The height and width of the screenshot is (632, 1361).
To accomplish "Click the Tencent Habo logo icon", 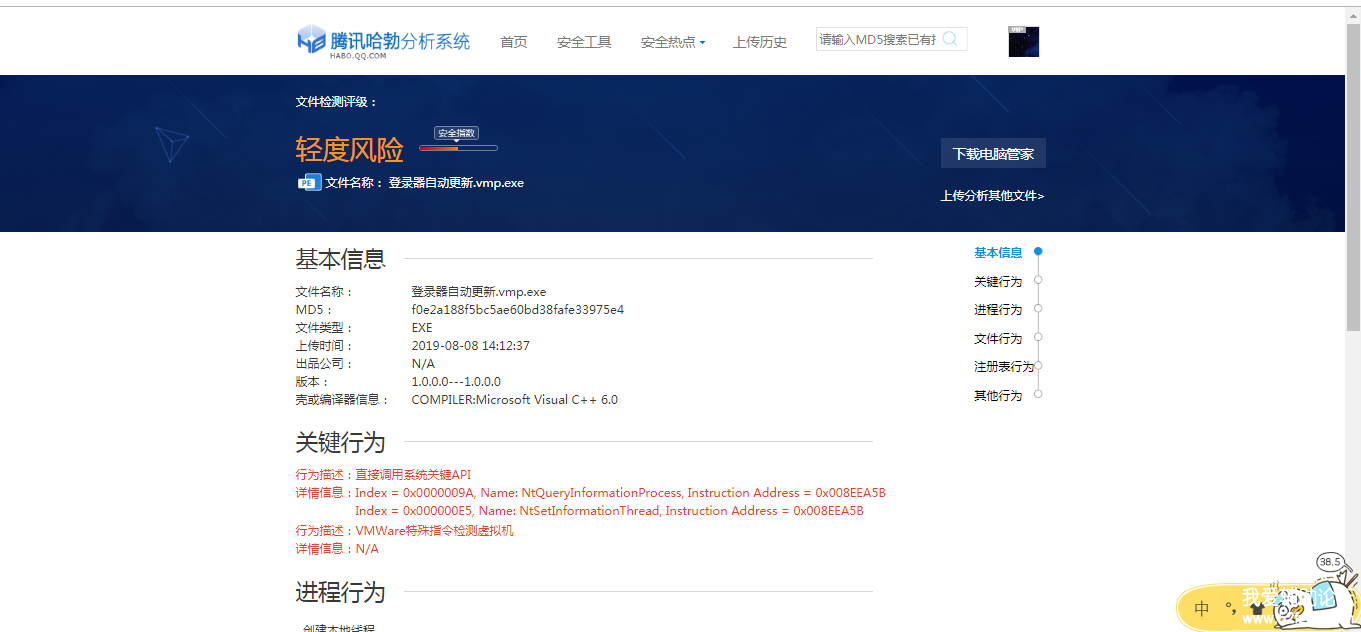I will click(x=312, y=40).
